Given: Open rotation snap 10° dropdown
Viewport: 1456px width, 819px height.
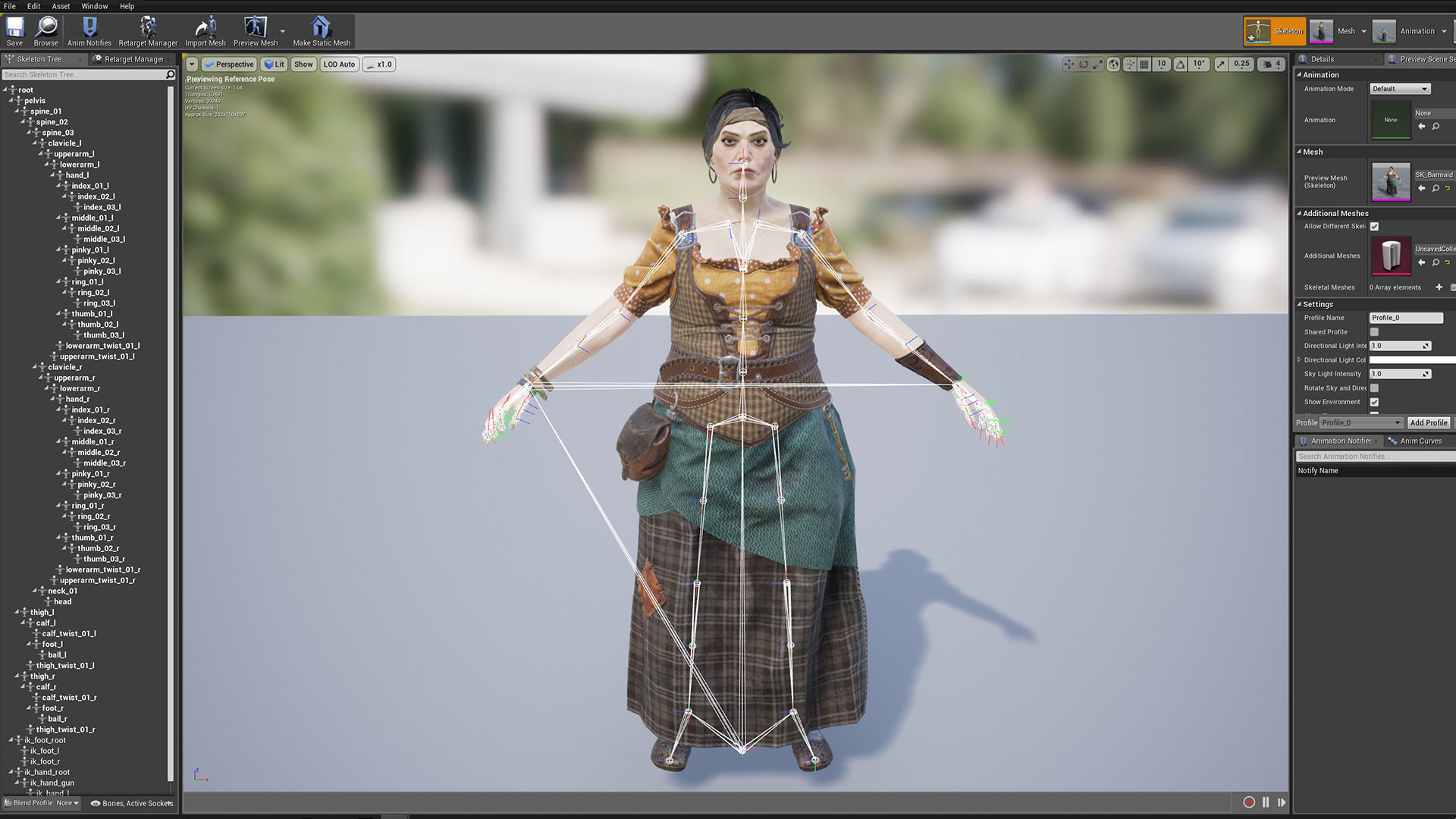Looking at the screenshot, I should 1199,64.
